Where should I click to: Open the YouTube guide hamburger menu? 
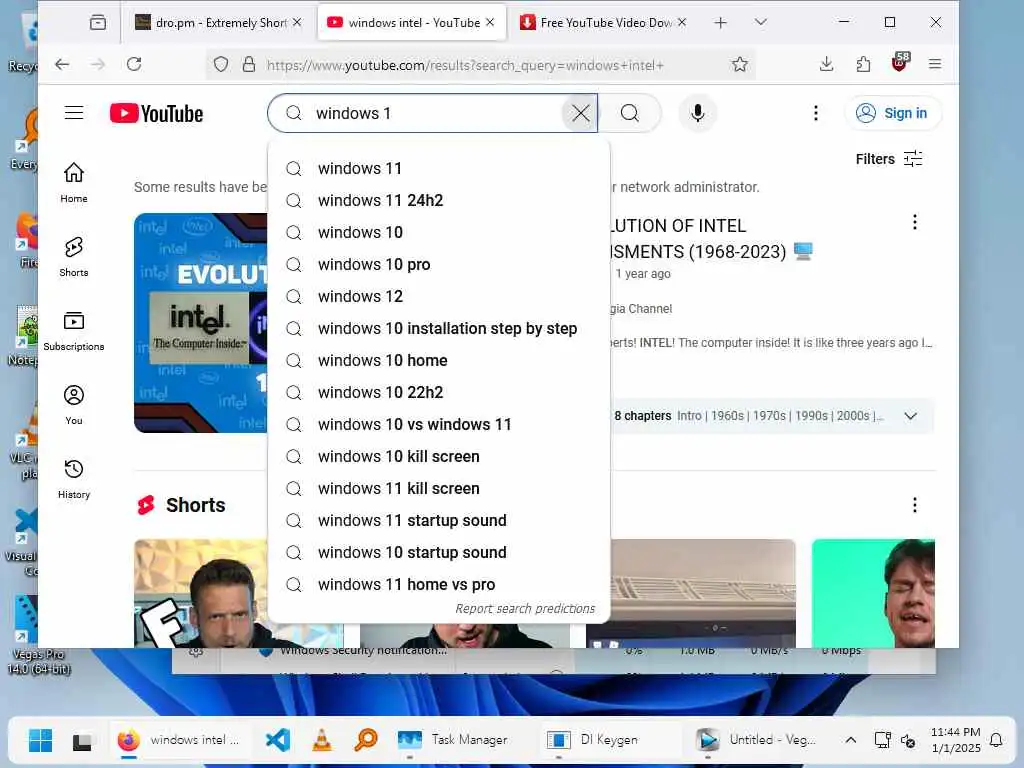pos(74,113)
